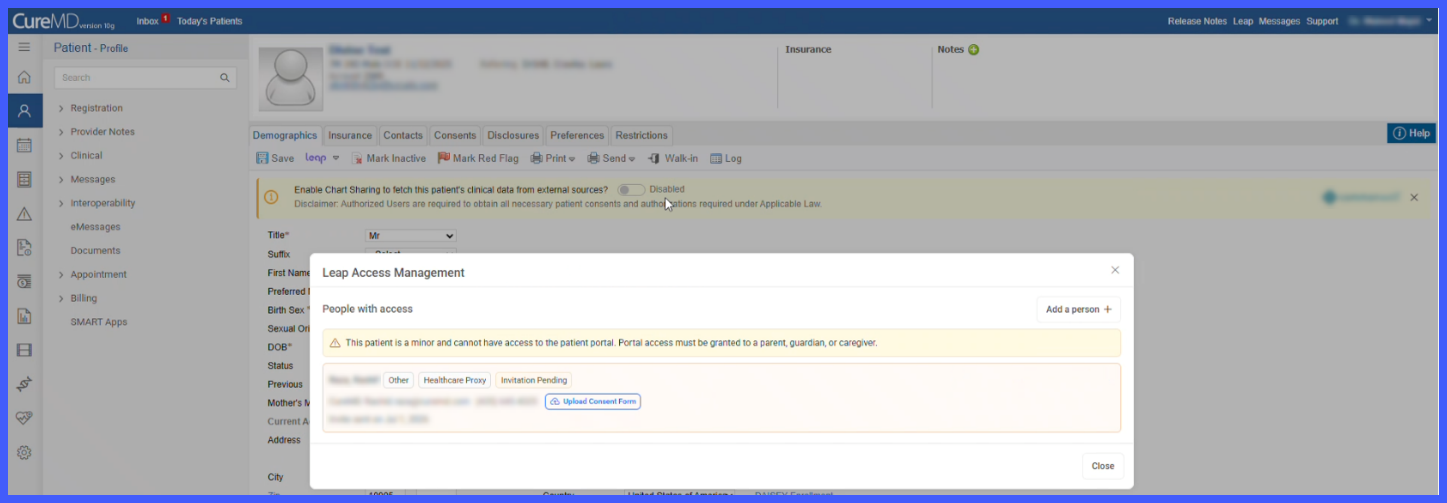This screenshot has height=503, width=1447.
Task: Open the Support link in header
Action: click(x=1322, y=21)
